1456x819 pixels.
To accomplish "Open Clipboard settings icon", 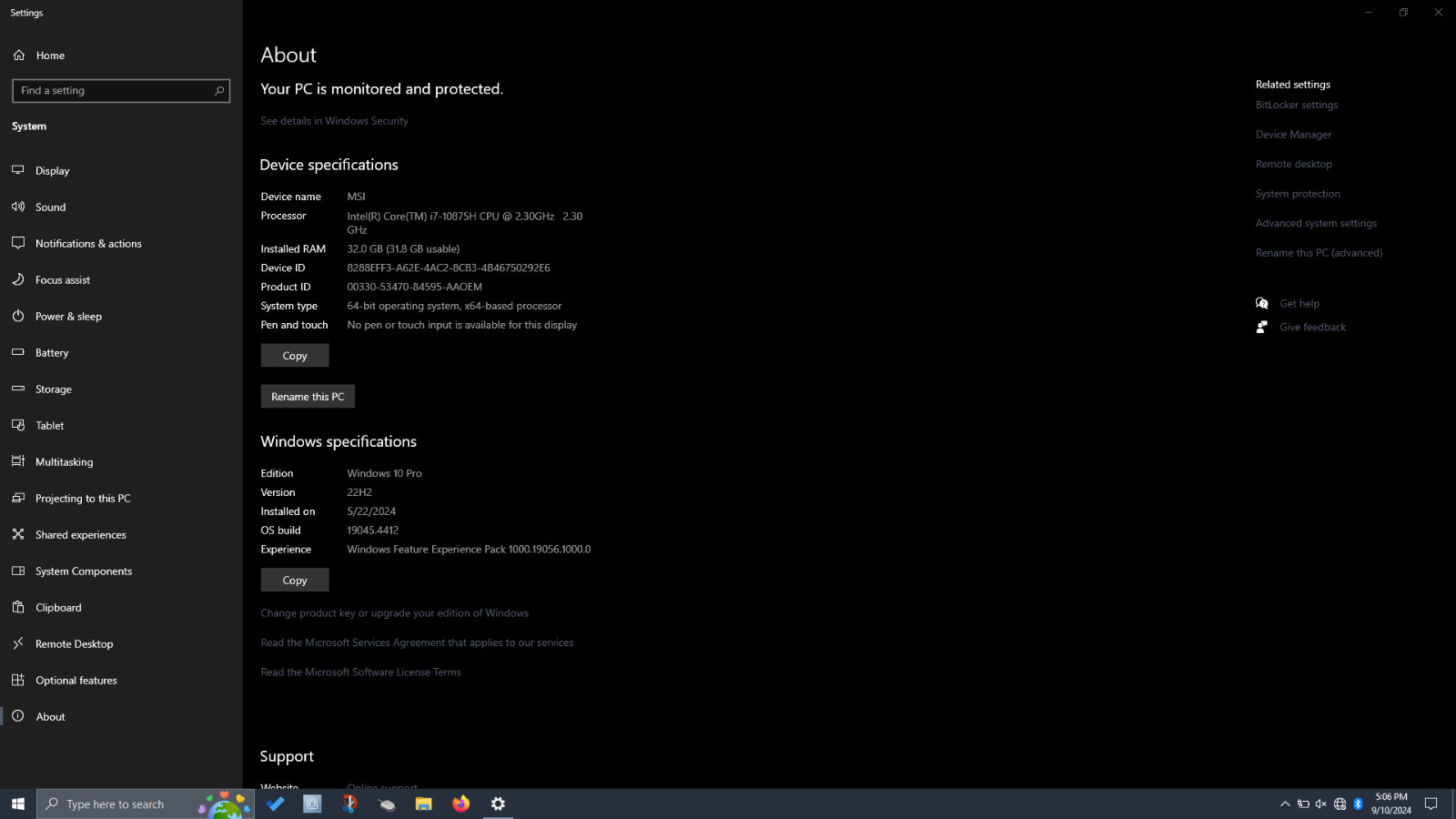I will 18,607.
